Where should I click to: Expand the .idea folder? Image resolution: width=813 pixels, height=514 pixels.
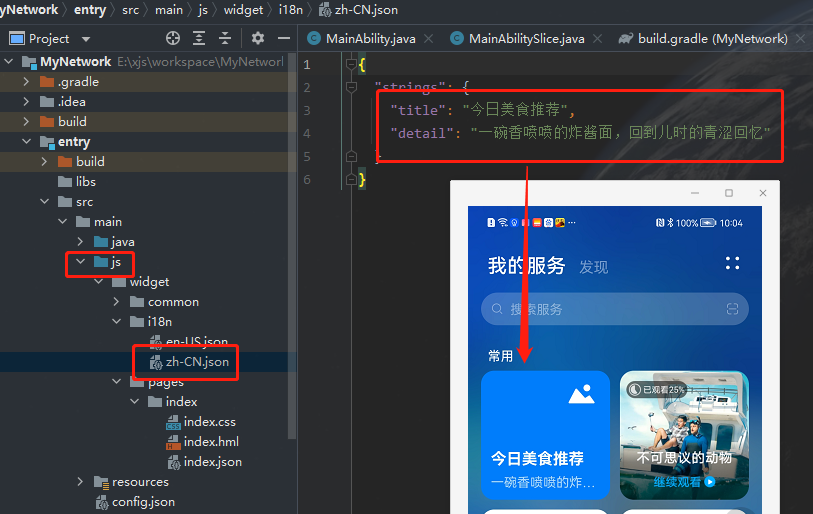click(26, 102)
